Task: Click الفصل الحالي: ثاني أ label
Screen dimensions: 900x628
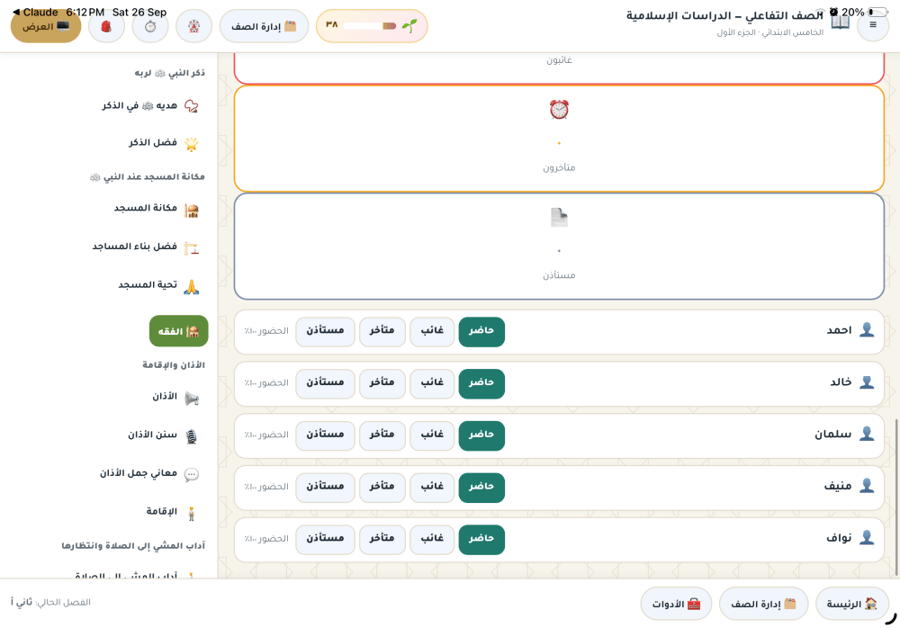Action: pos(51,602)
